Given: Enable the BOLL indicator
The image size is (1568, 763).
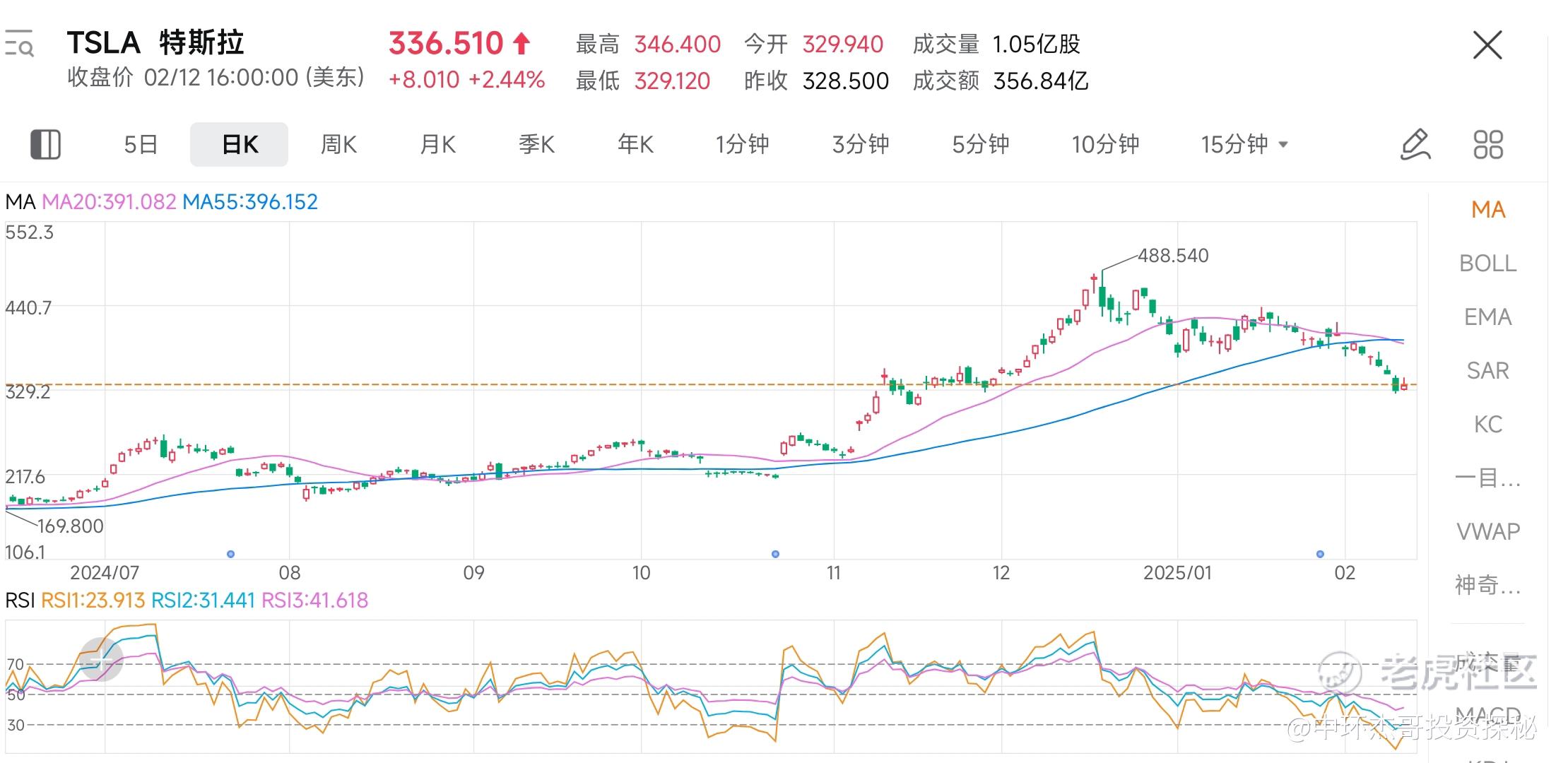Looking at the screenshot, I should tap(1487, 264).
